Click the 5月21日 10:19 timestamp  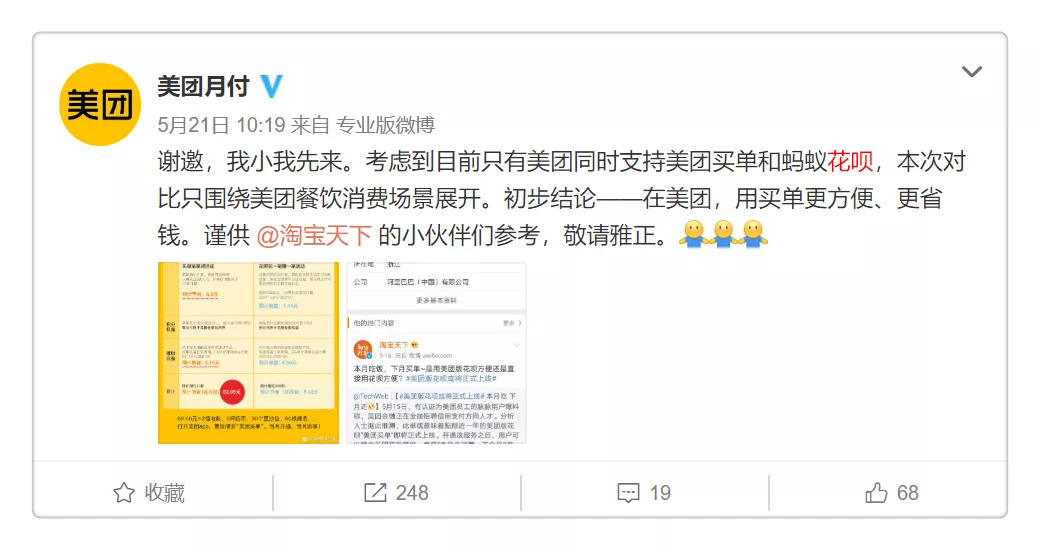click(x=221, y=125)
